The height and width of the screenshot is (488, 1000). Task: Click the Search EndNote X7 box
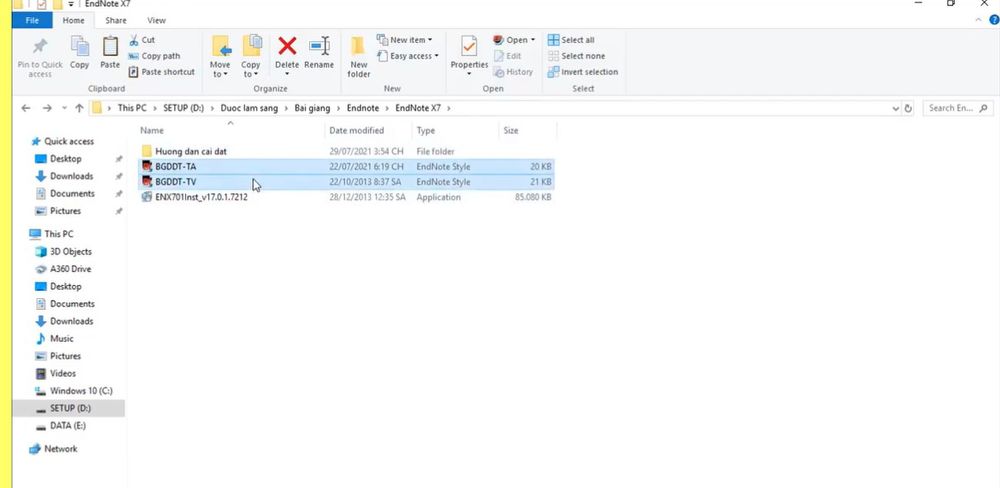(x=959, y=108)
